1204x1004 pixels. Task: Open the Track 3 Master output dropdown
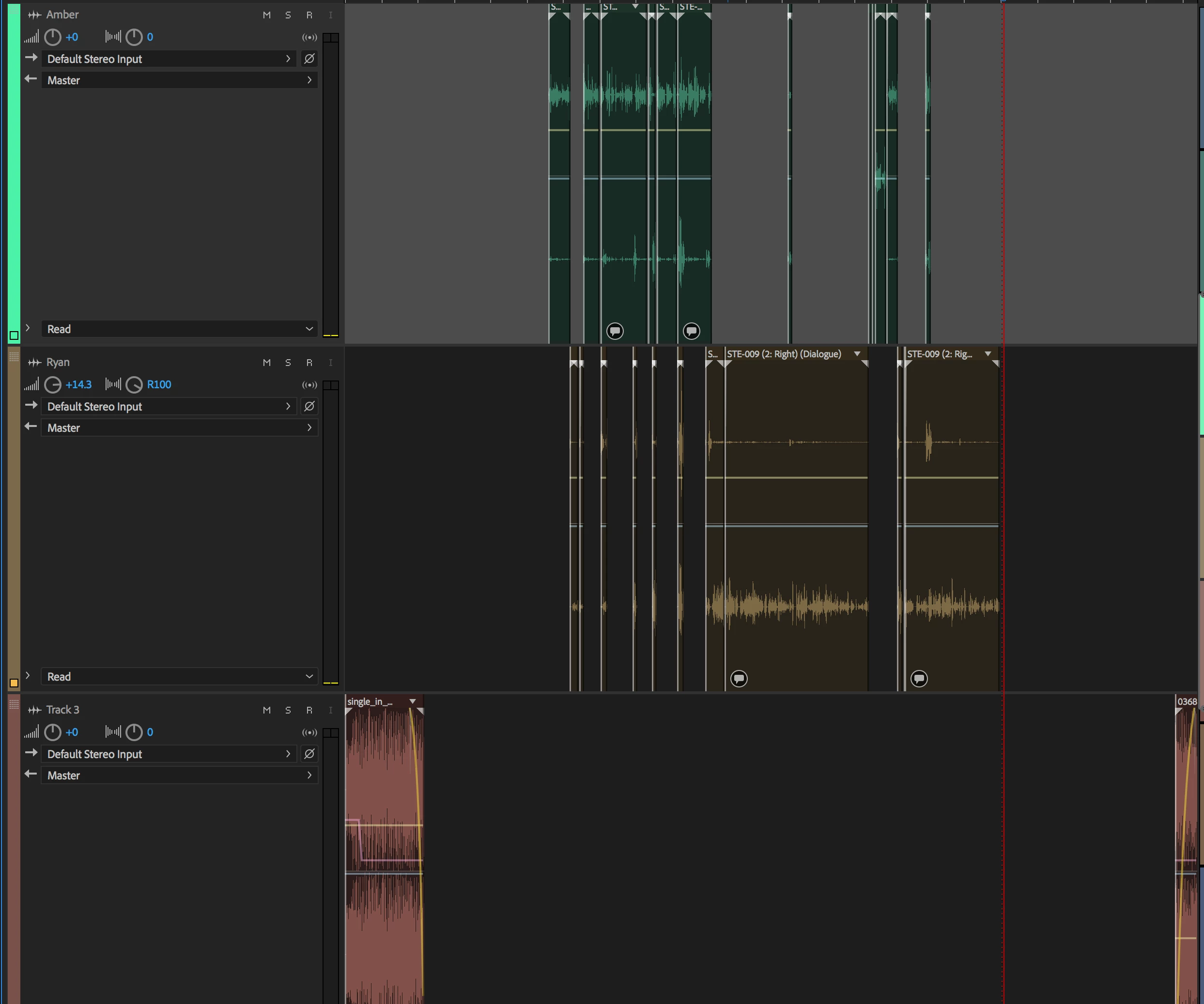point(179,776)
